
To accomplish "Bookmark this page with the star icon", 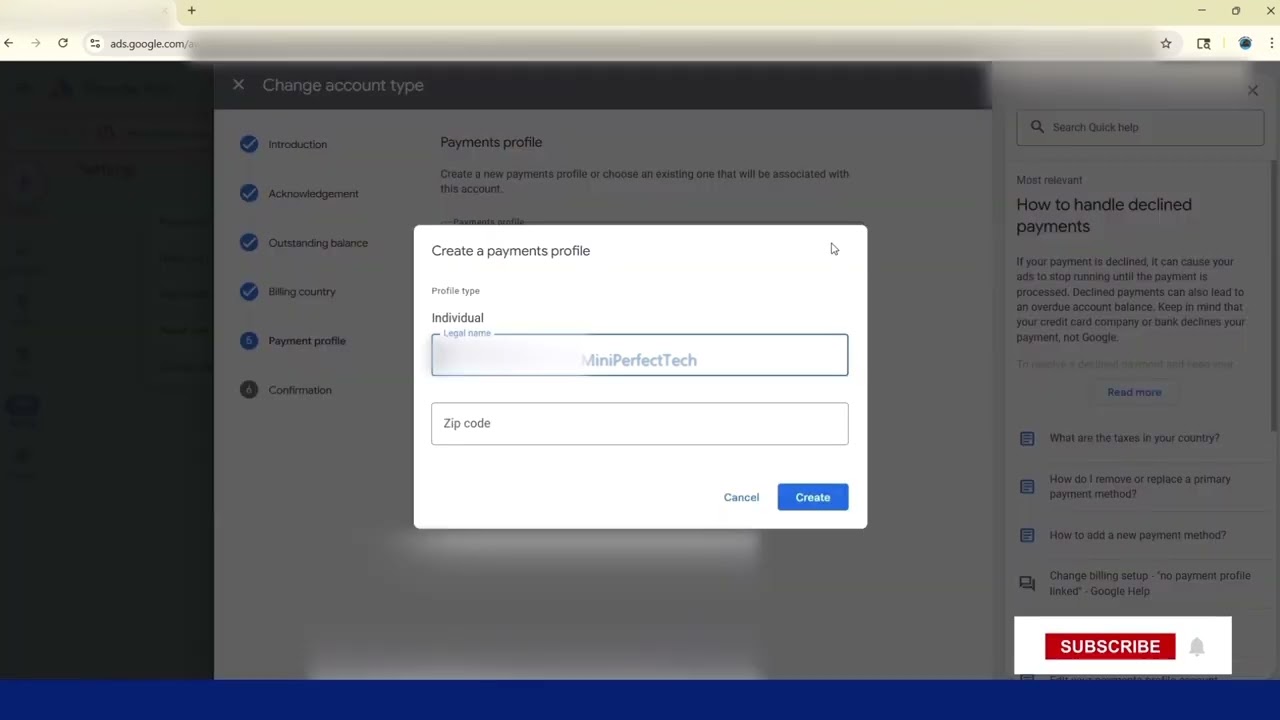I will pos(1166,43).
